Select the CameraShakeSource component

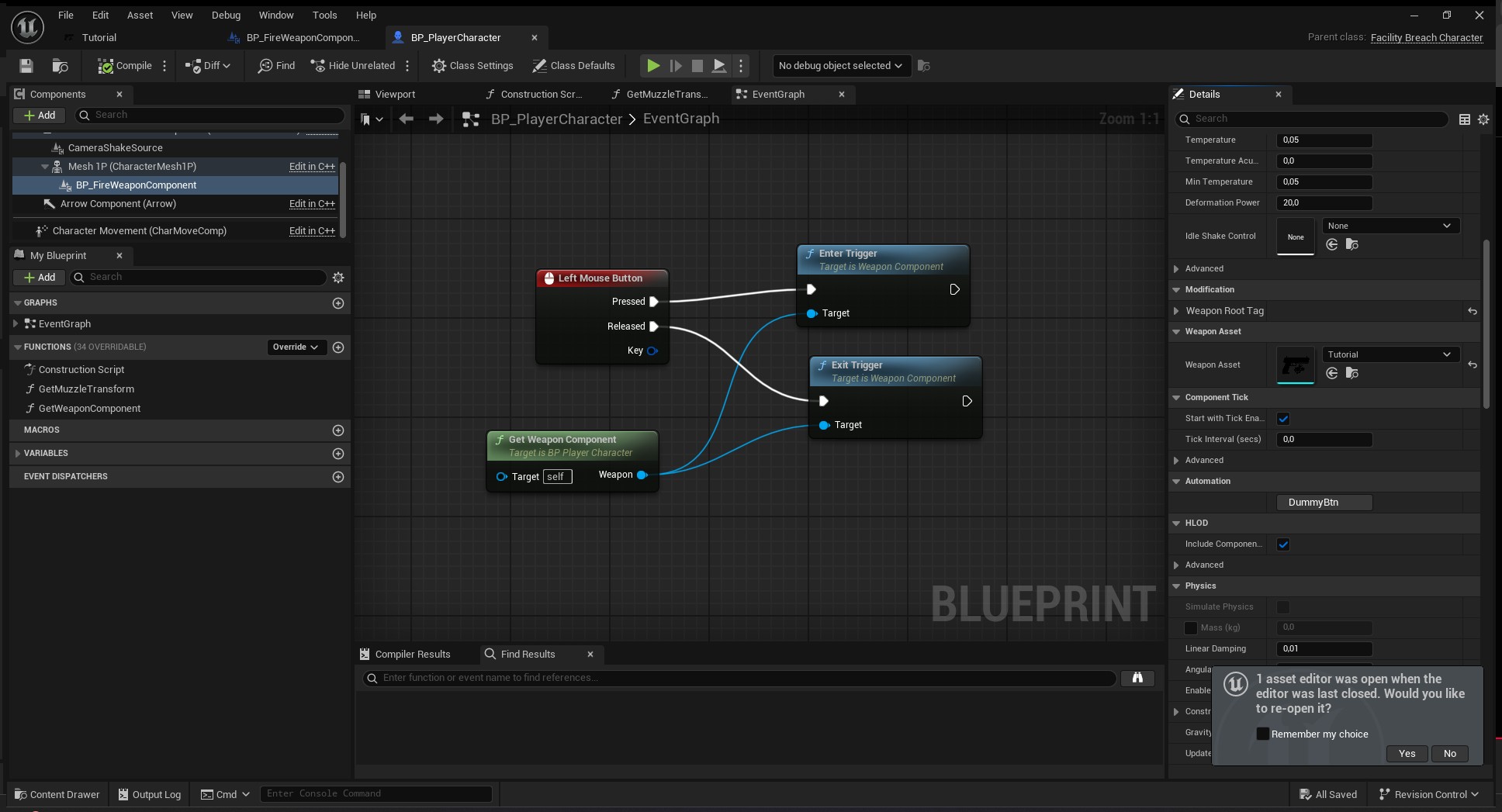tap(115, 147)
